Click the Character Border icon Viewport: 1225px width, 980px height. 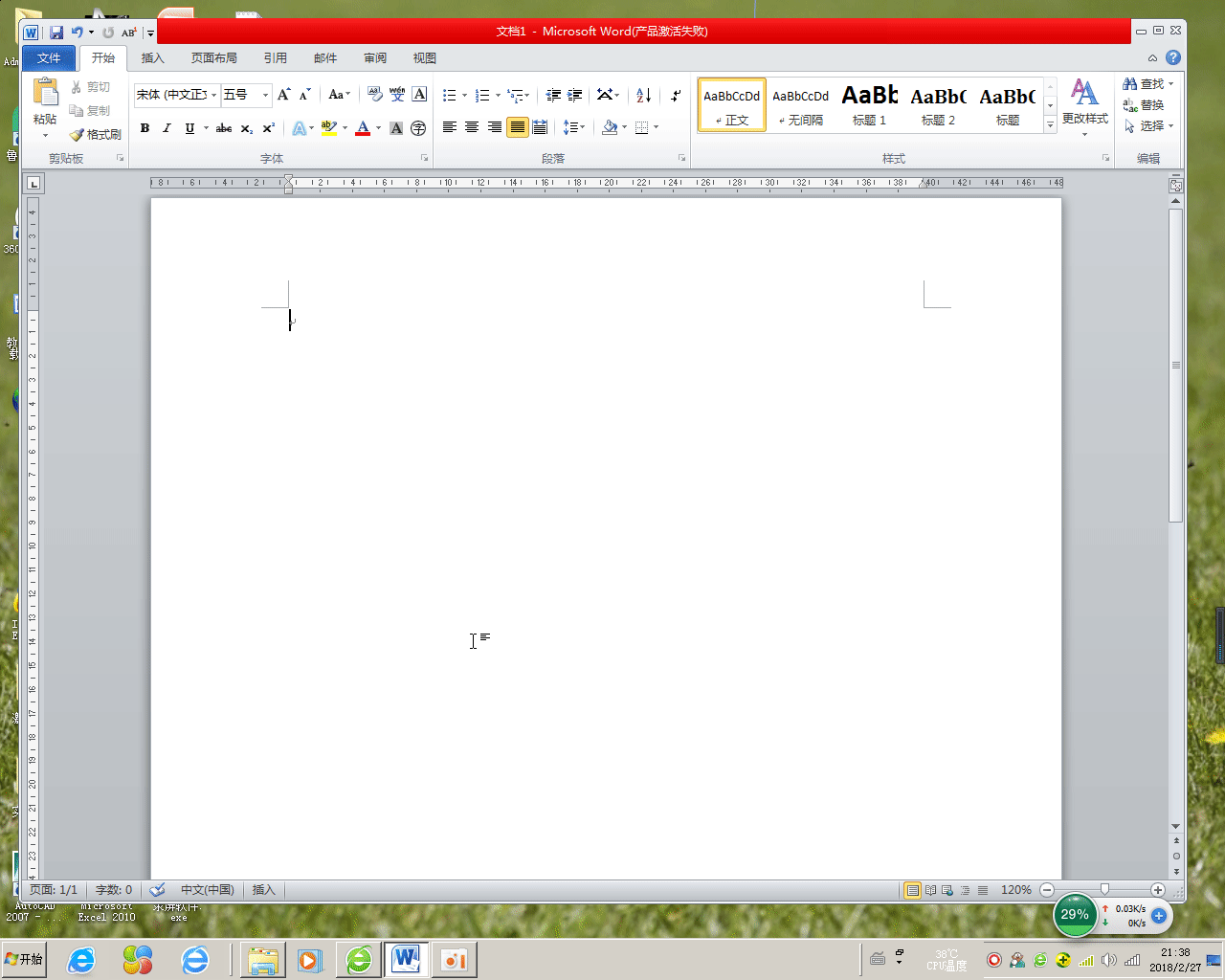pos(419,95)
